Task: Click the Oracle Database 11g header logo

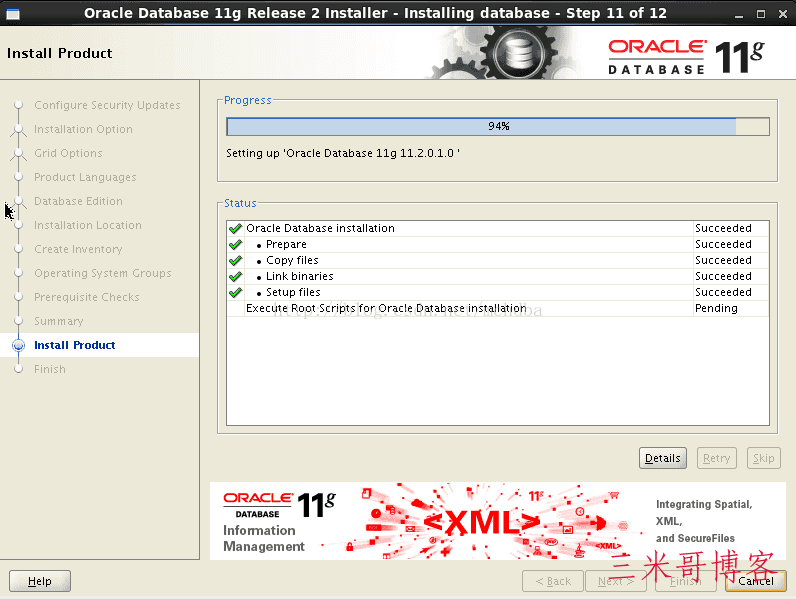Action: click(686, 57)
